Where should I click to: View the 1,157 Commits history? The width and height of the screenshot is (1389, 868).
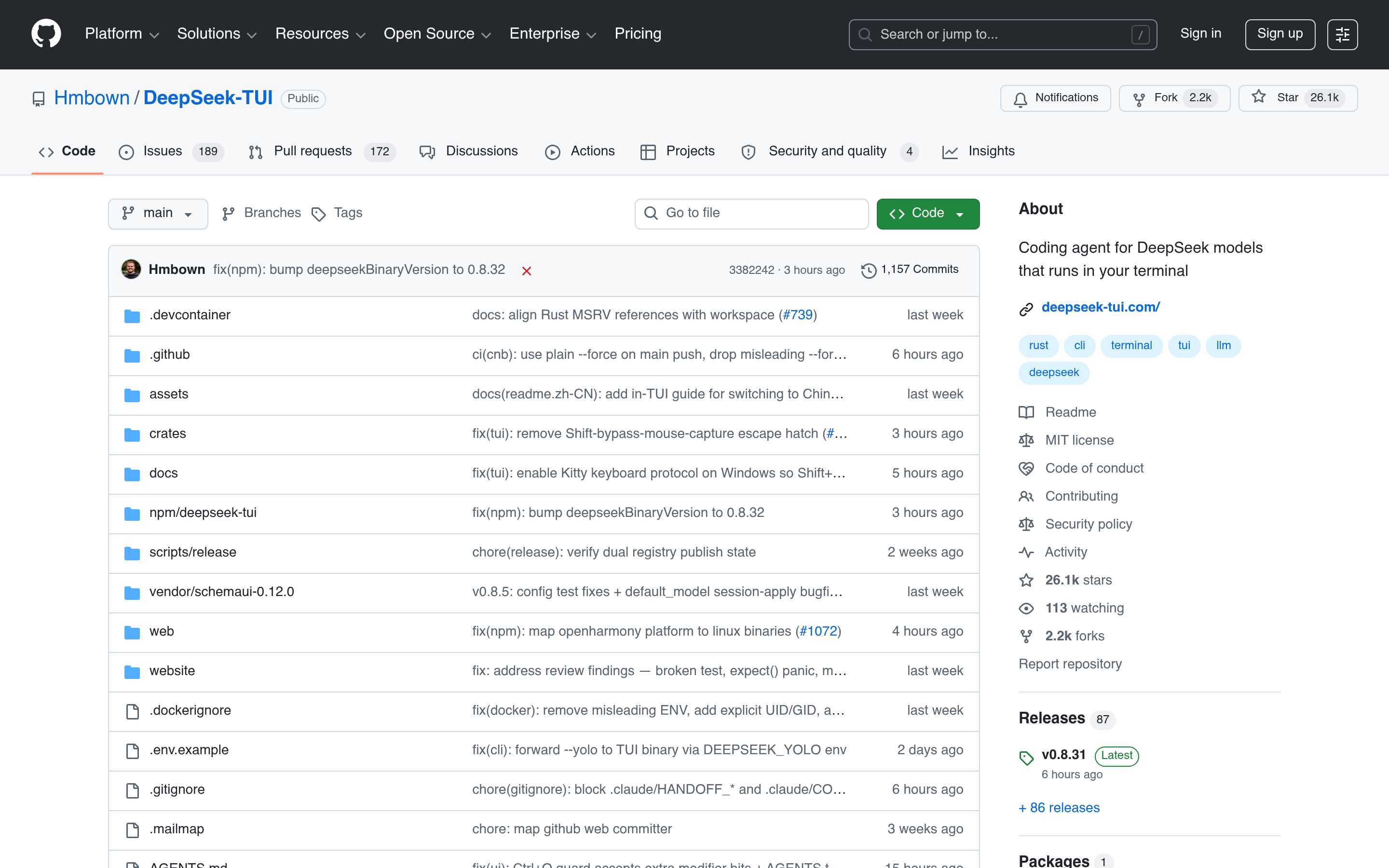click(x=910, y=270)
